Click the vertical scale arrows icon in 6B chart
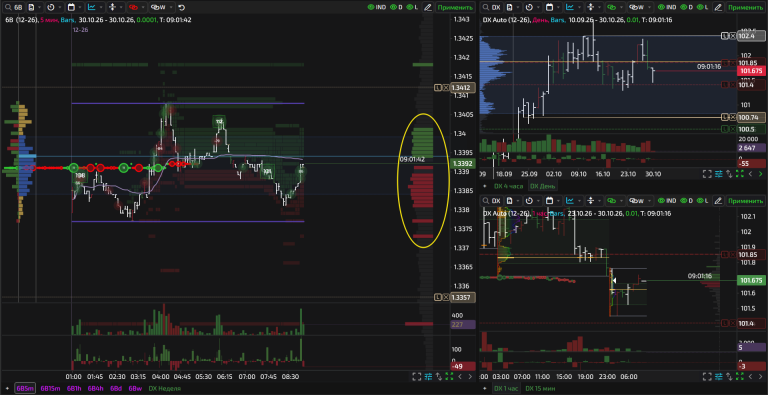 [x=112, y=7]
